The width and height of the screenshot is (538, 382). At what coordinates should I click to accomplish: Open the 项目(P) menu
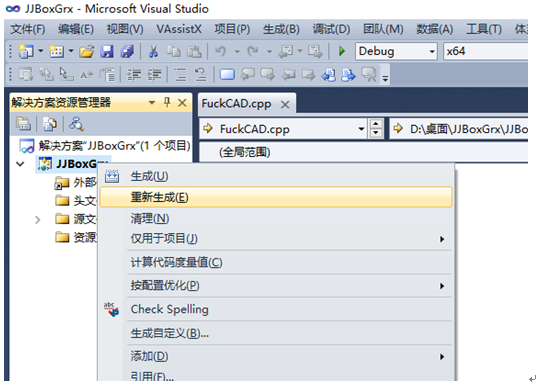[232, 29]
